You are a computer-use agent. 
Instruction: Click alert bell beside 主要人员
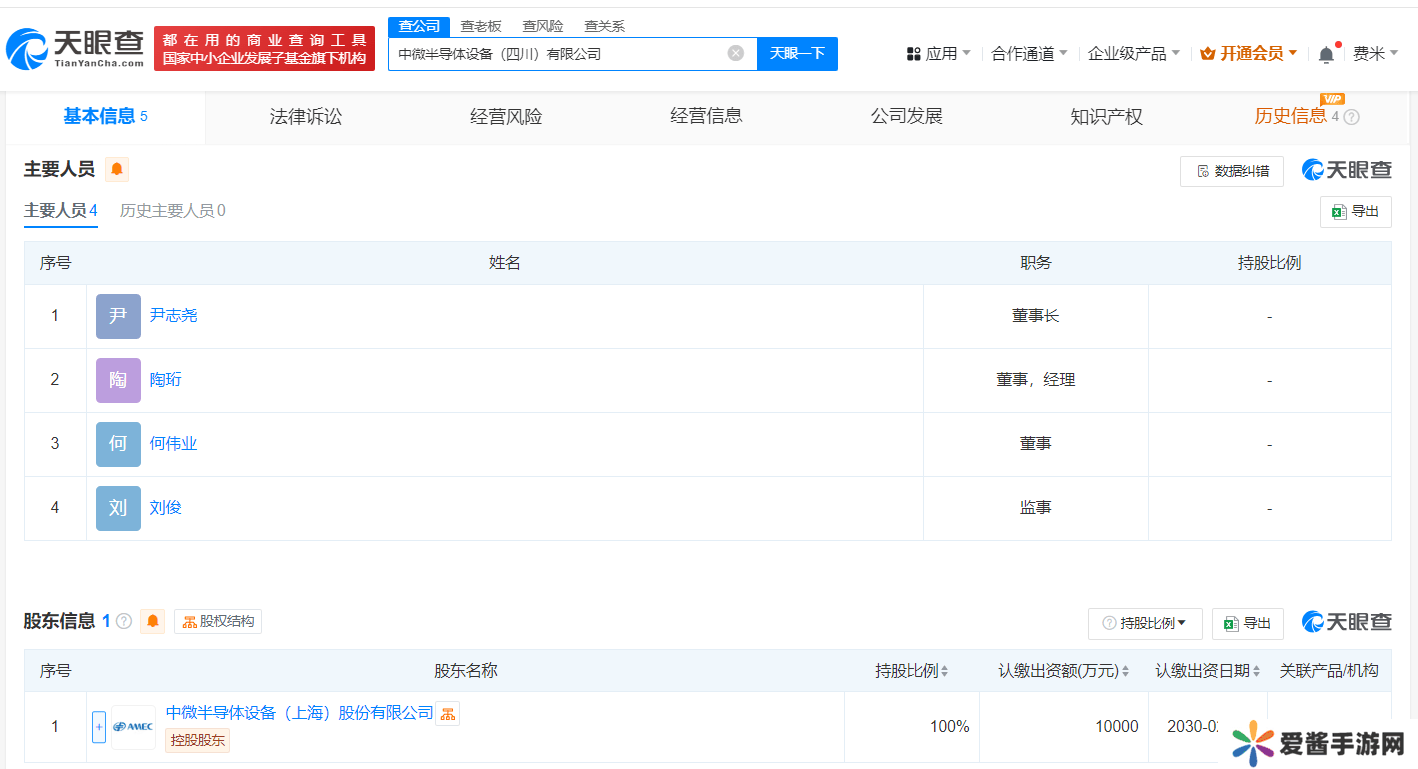coord(117,170)
